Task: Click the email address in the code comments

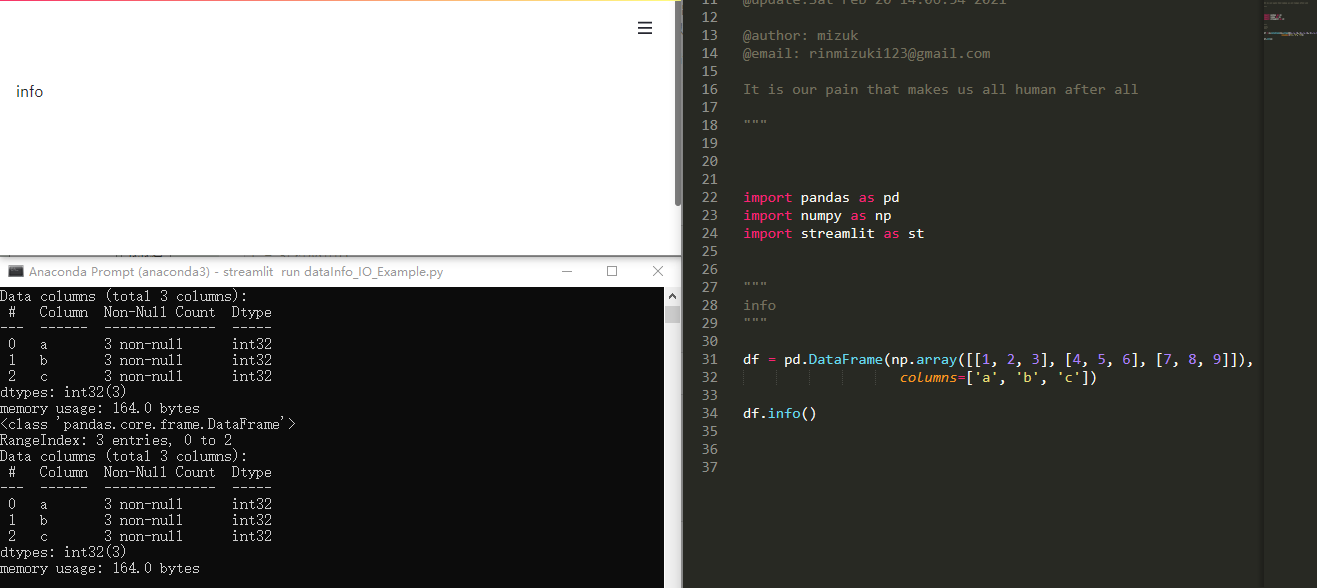Action: [x=899, y=53]
